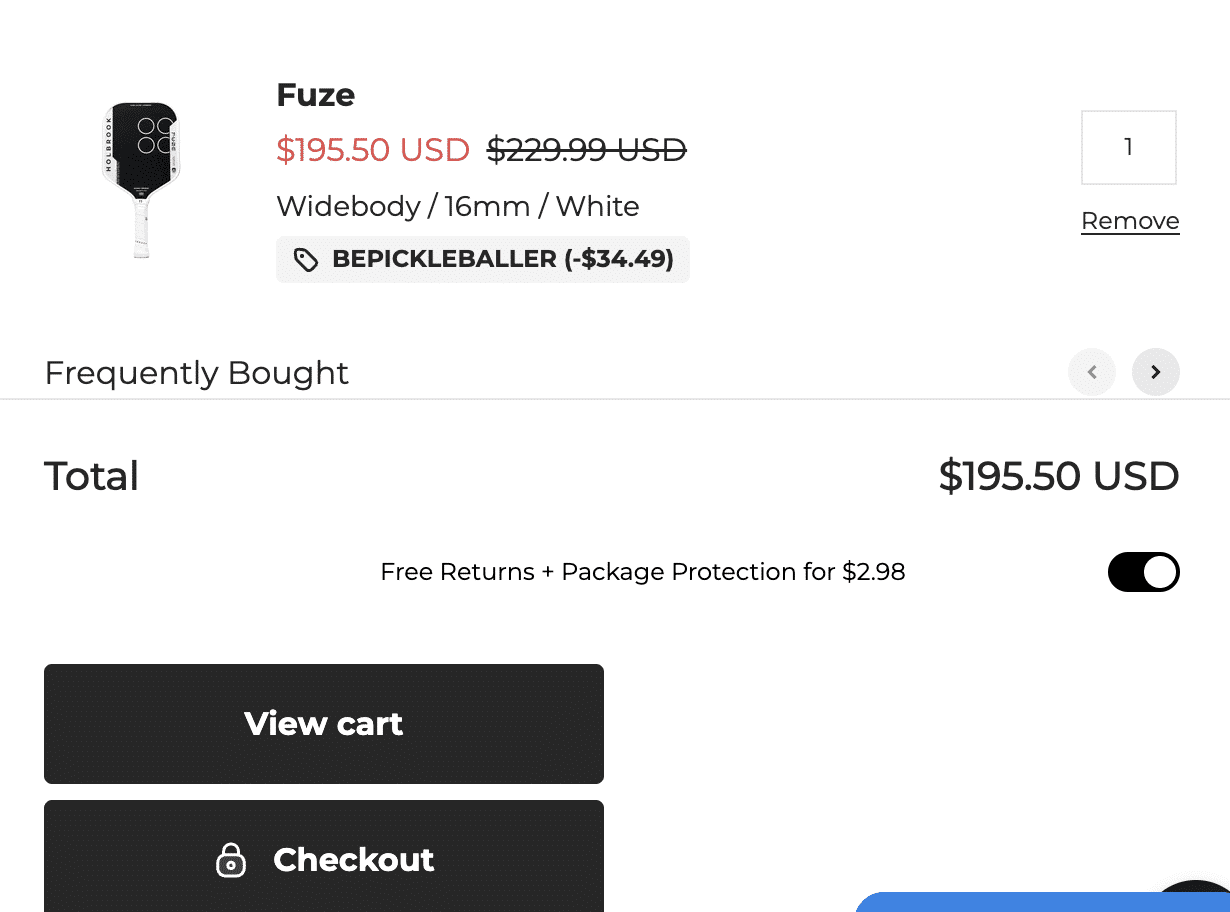Viewport: 1230px width, 912px height.
Task: Click the Widebody / 16mm / White variant text
Action: click(458, 207)
